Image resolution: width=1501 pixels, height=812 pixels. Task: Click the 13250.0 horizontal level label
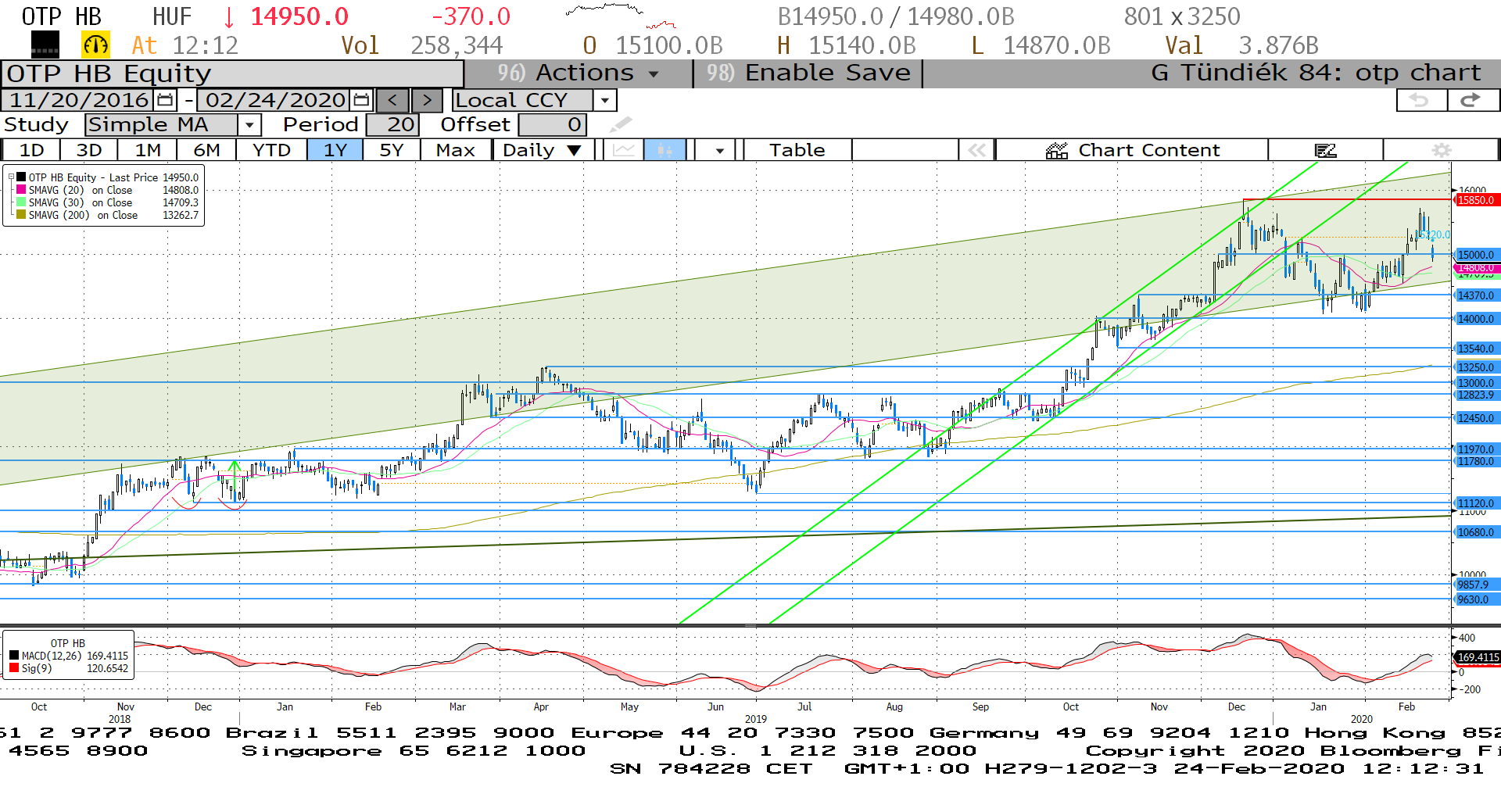[1476, 367]
